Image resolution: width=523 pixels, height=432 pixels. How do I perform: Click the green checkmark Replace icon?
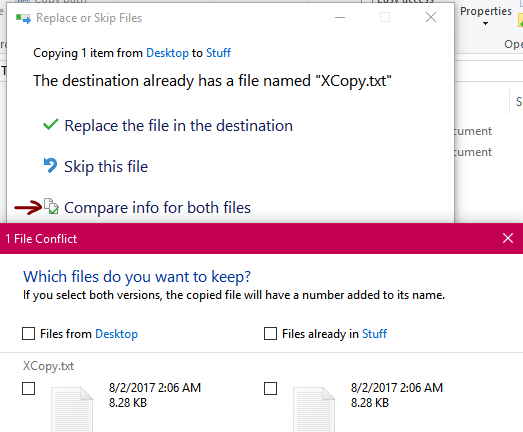(51, 125)
